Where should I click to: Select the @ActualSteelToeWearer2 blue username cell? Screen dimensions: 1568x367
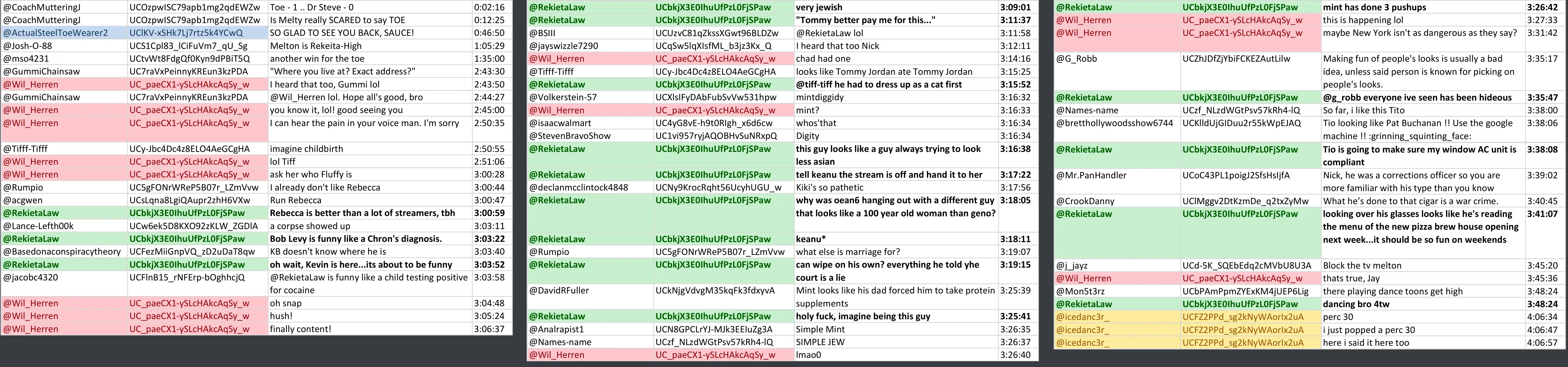tap(64, 33)
